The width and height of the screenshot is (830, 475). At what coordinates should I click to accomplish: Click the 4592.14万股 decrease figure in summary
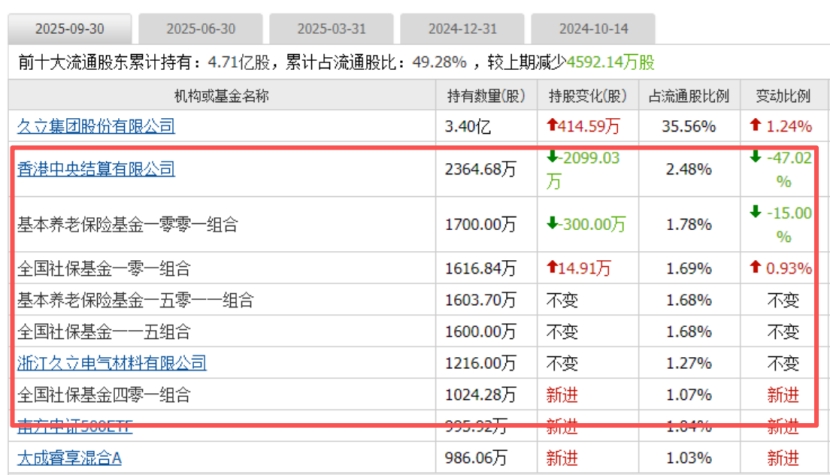tap(611, 62)
